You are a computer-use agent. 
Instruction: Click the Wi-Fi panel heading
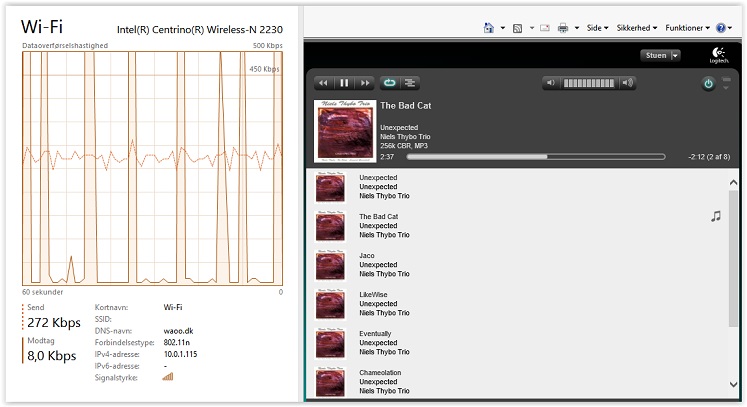click(42, 27)
